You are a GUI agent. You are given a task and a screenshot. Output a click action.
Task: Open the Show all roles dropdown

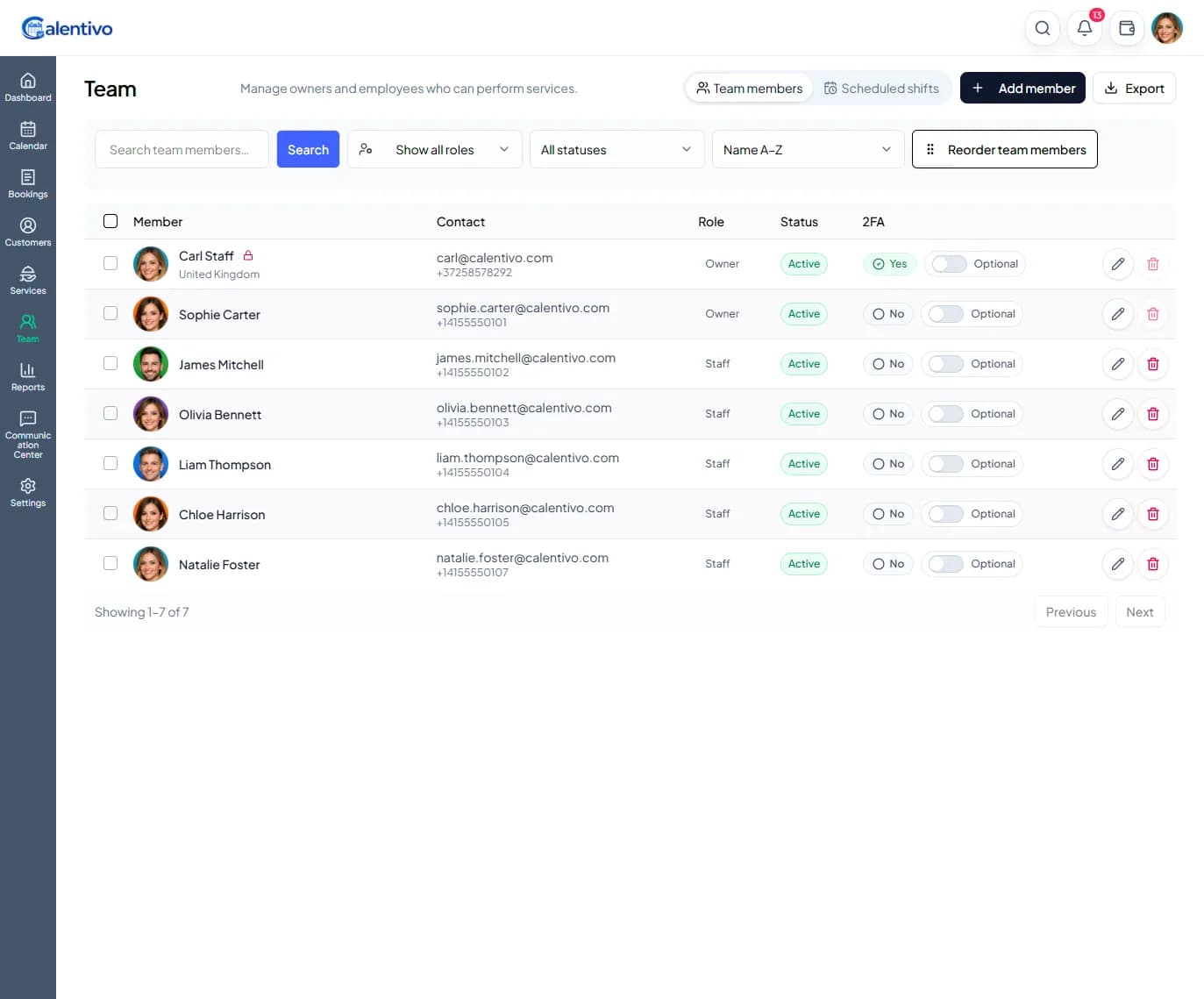click(x=434, y=149)
